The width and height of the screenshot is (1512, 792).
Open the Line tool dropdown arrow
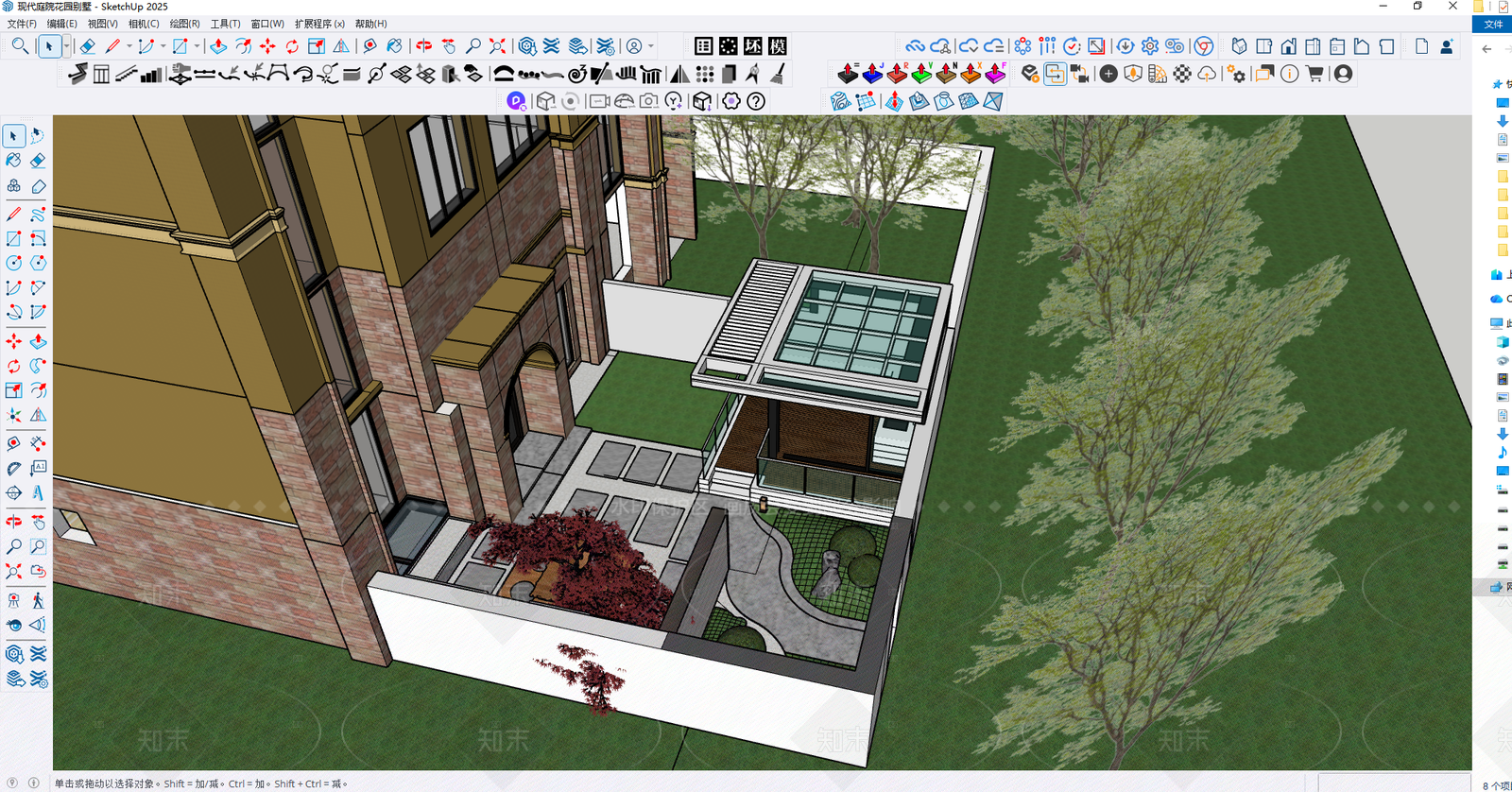pos(129,45)
